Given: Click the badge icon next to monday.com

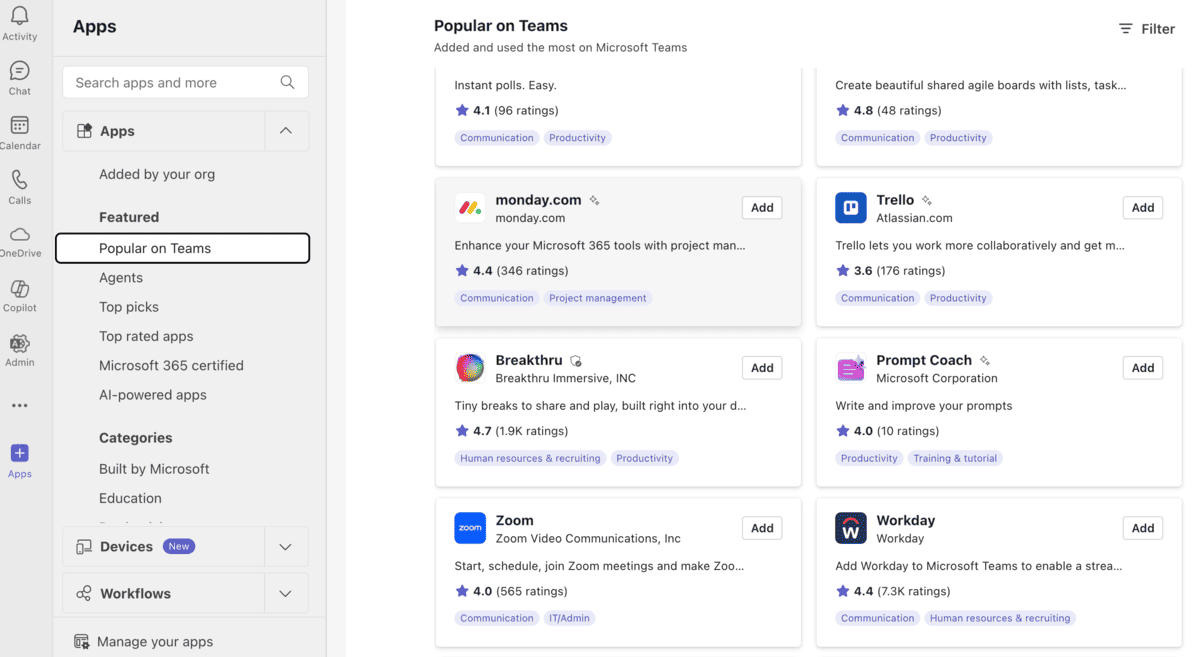Looking at the screenshot, I should (594, 200).
